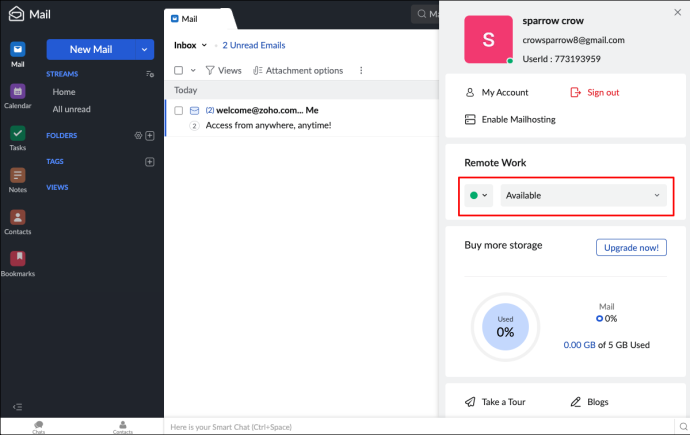Screen dimensions: 690x435
Task: Click the 0.00 GB usage text
Action: (x=579, y=345)
